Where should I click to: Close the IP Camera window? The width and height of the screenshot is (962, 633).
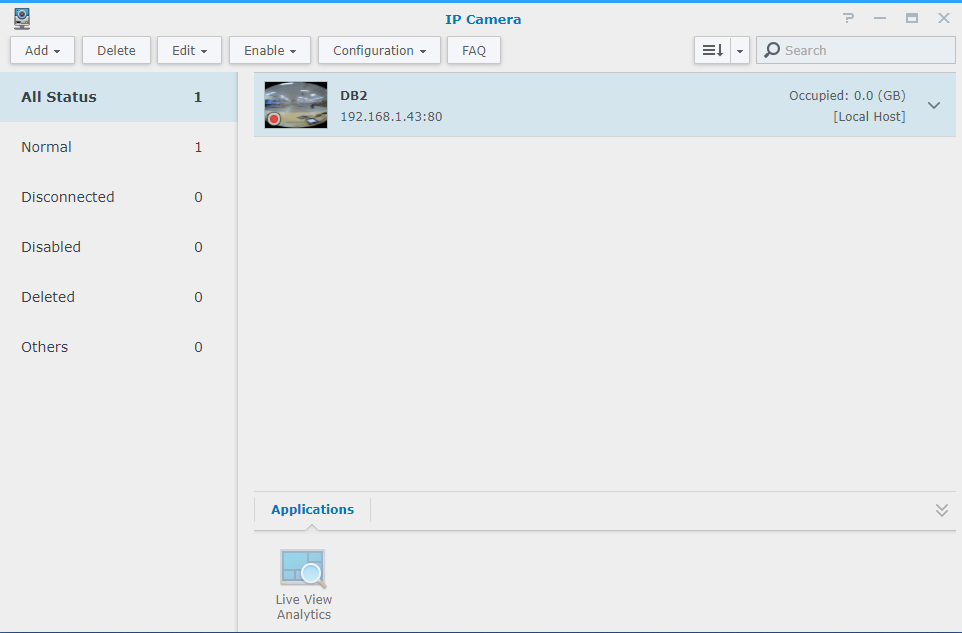coord(944,18)
